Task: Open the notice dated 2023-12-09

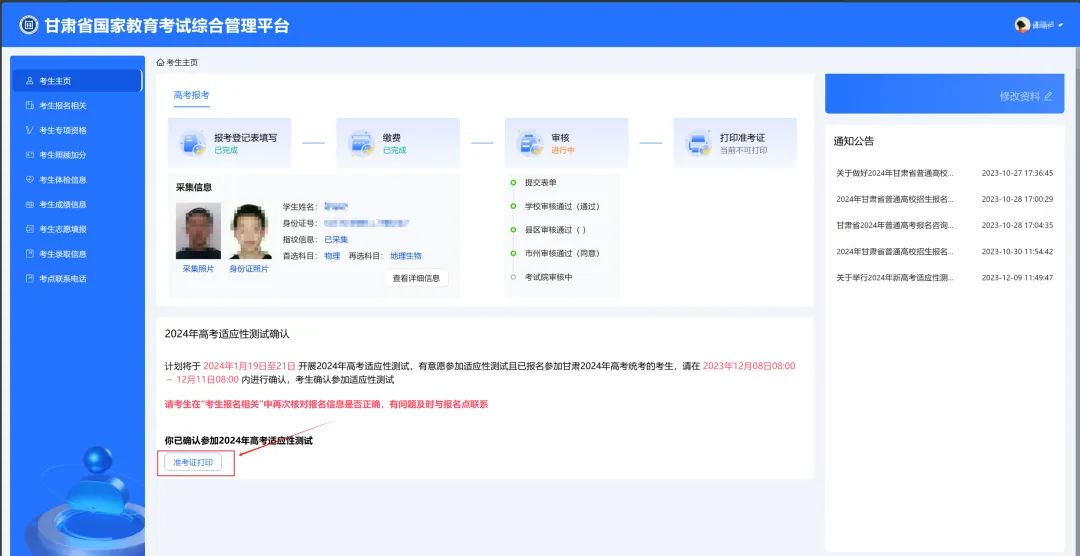Action: tap(895, 277)
